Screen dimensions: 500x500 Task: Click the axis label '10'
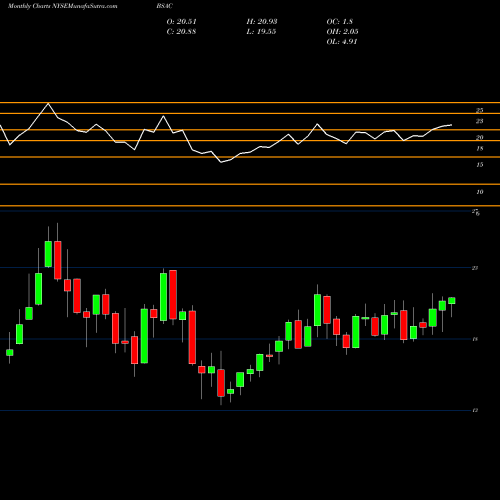(480, 192)
